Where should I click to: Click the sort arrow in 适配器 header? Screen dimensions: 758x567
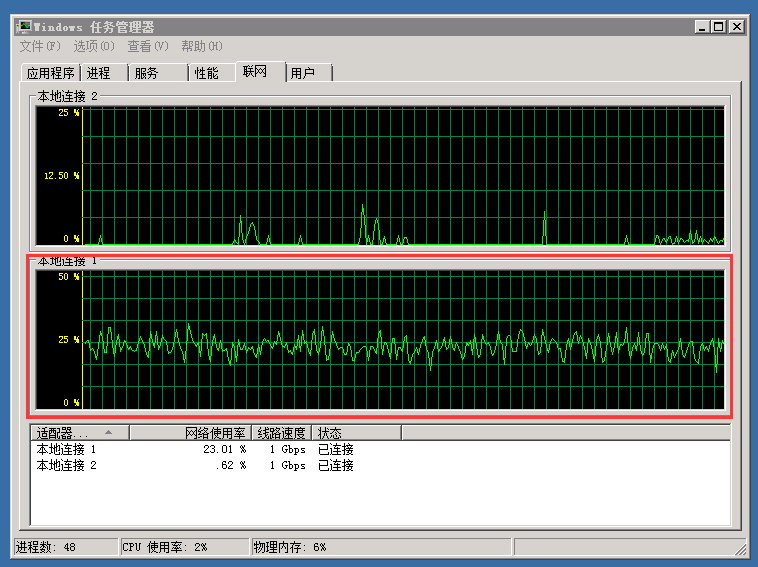tap(108, 432)
